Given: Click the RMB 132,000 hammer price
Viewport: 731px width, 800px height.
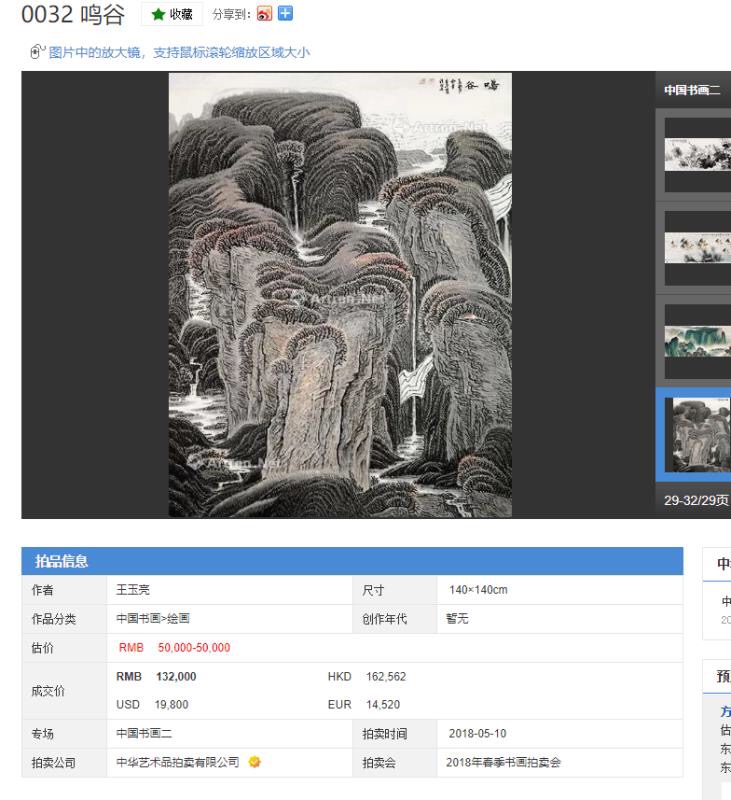Looking at the screenshot, I should pyautogui.click(x=158, y=676).
